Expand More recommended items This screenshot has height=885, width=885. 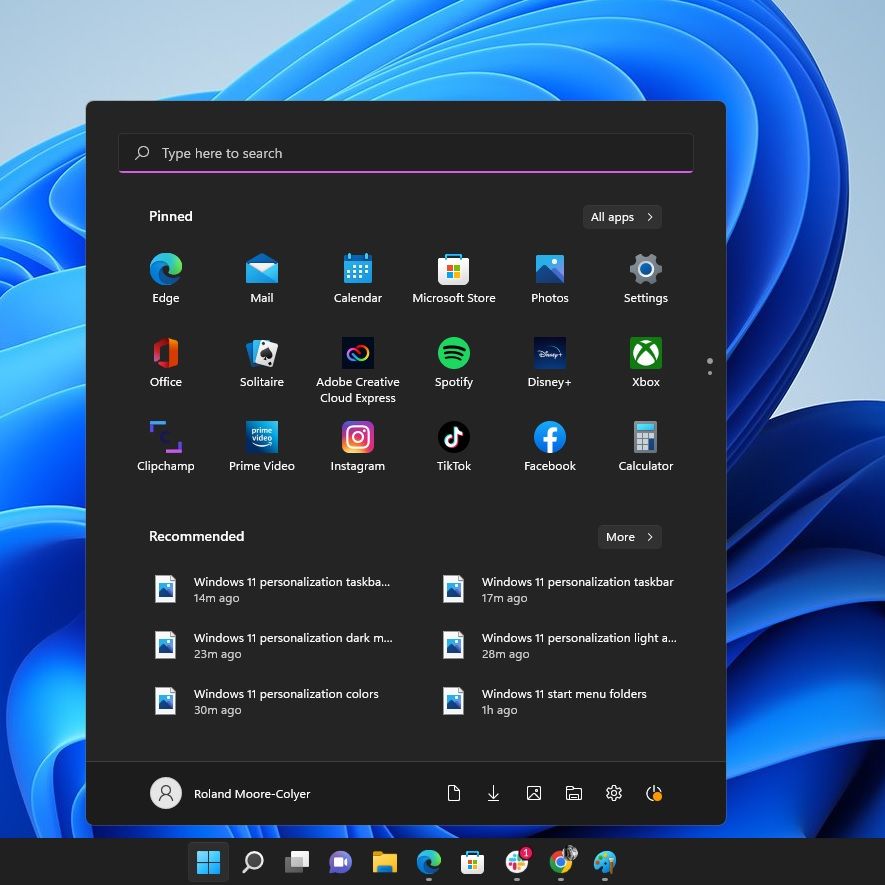coord(629,537)
